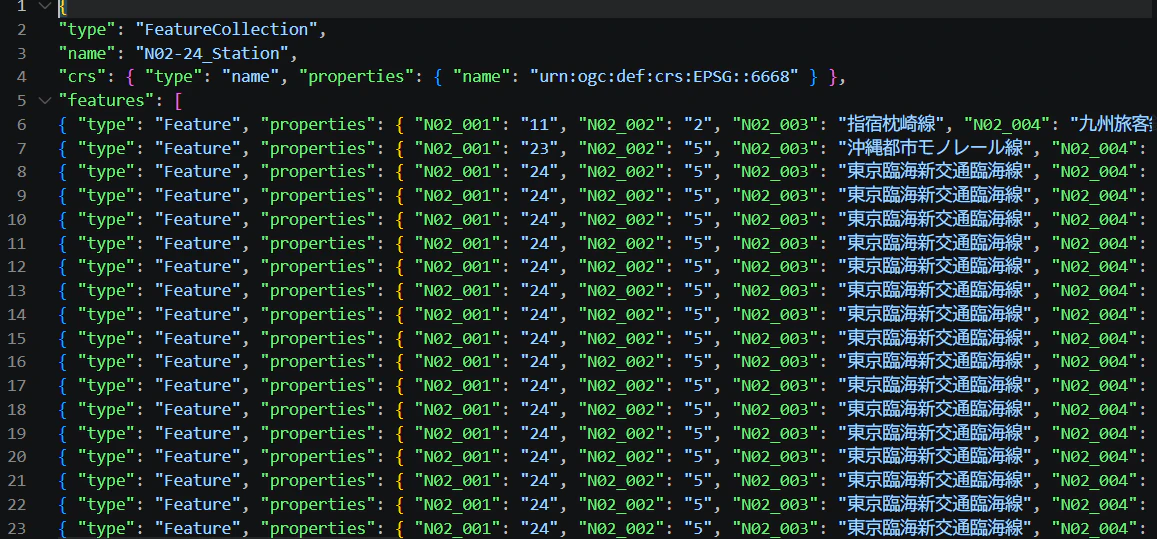Click the "沖縄都市モノレール線" value on line 7
Viewport: 1157px width, 539px height.
pos(935,148)
